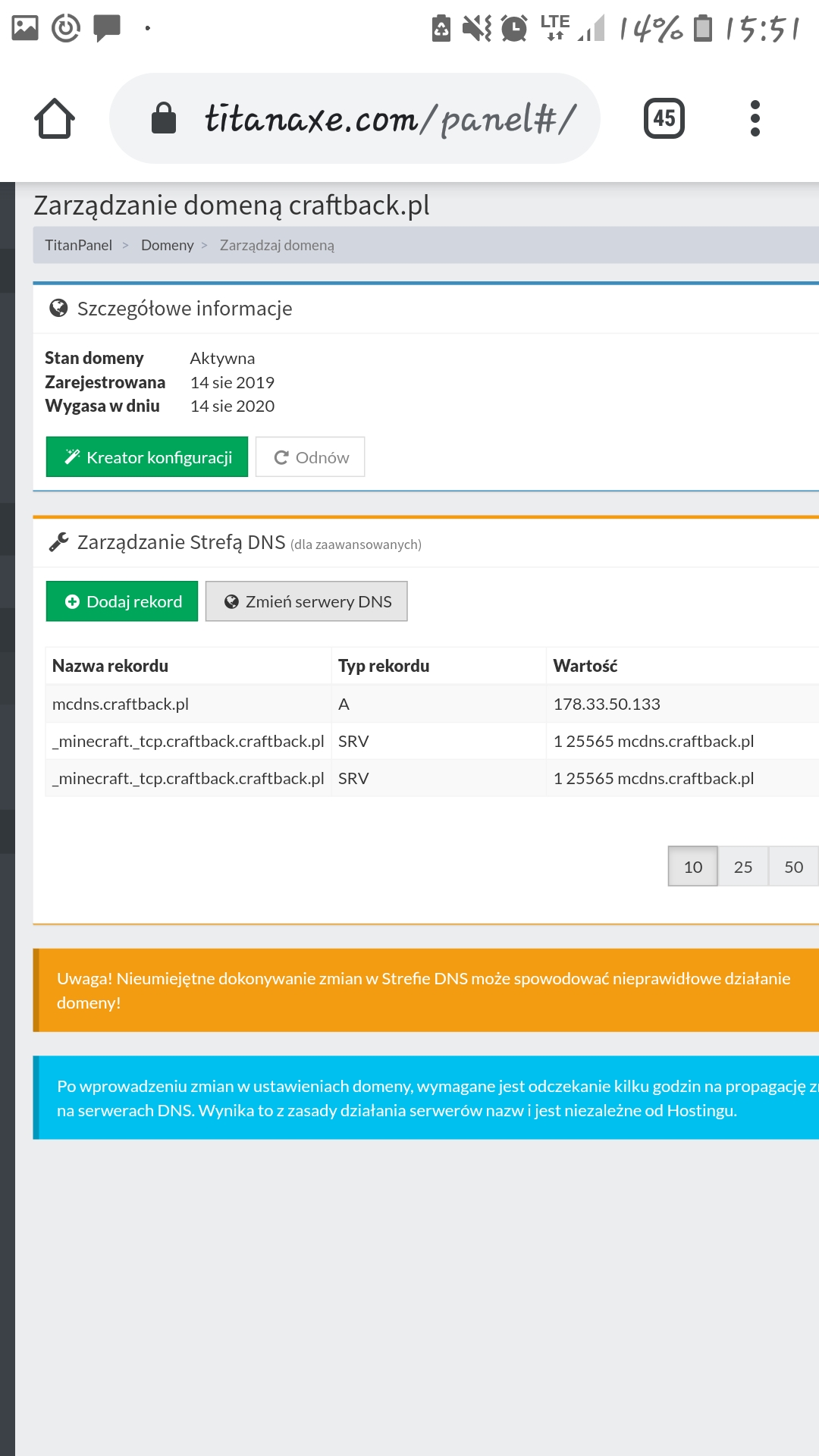Add a DNS record with Dodaj rekord
Image resolution: width=819 pixels, height=1456 pixels.
pyautogui.click(x=122, y=601)
